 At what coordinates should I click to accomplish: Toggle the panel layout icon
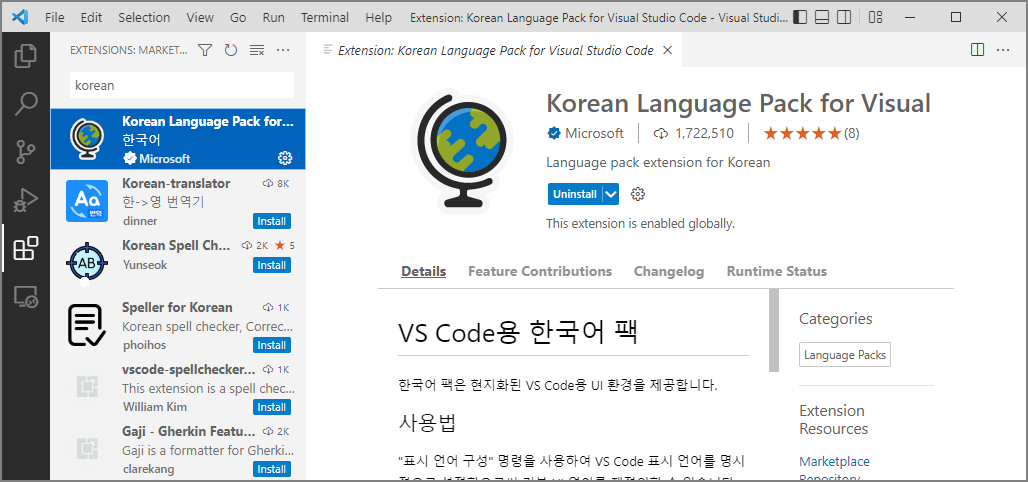tap(823, 17)
